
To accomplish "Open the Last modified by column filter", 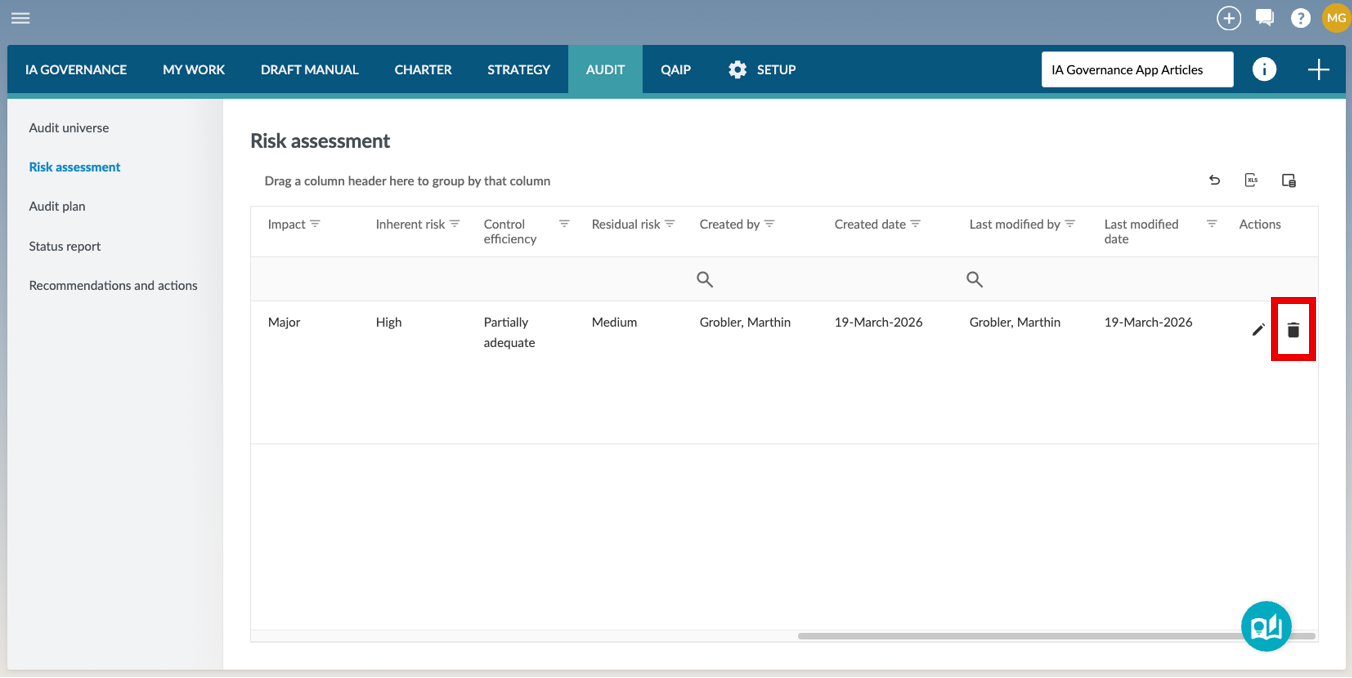I will (1070, 224).
